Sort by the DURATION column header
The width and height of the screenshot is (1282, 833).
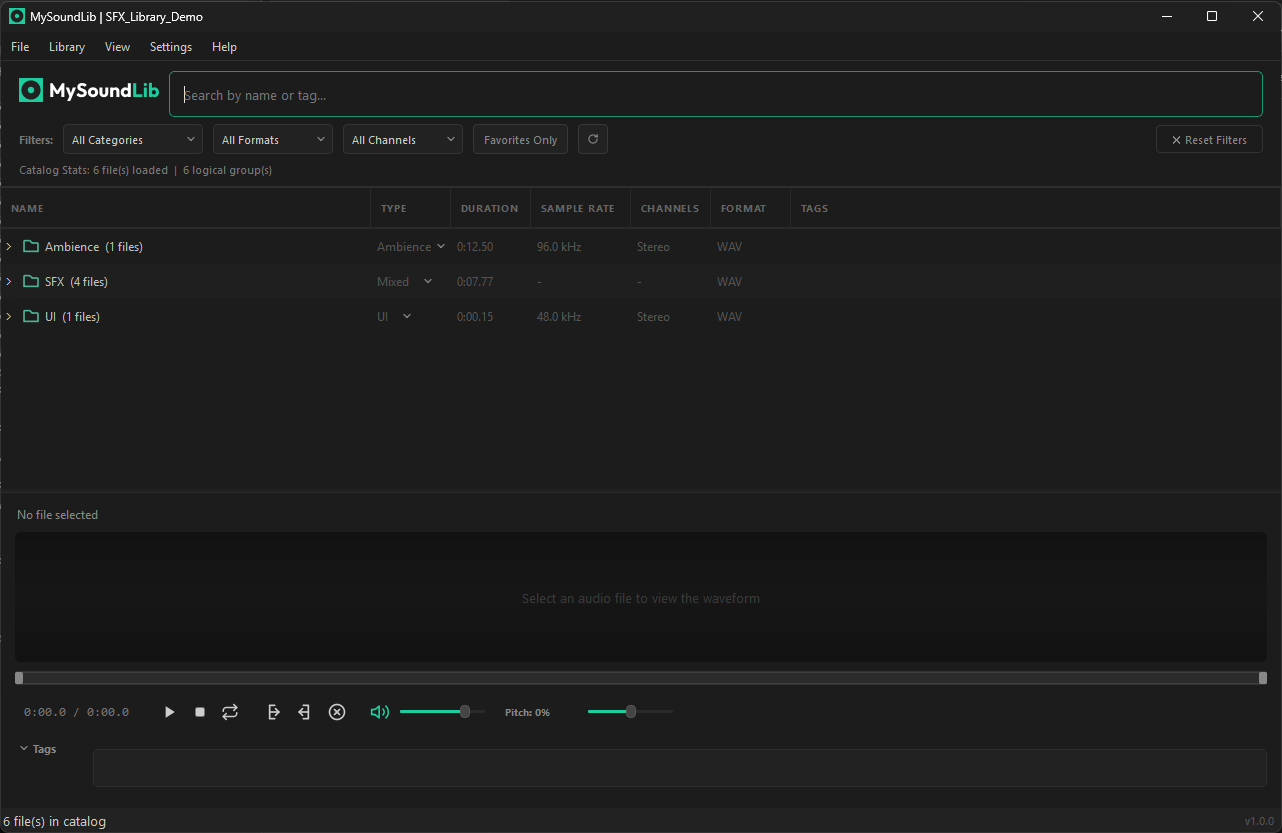click(489, 208)
